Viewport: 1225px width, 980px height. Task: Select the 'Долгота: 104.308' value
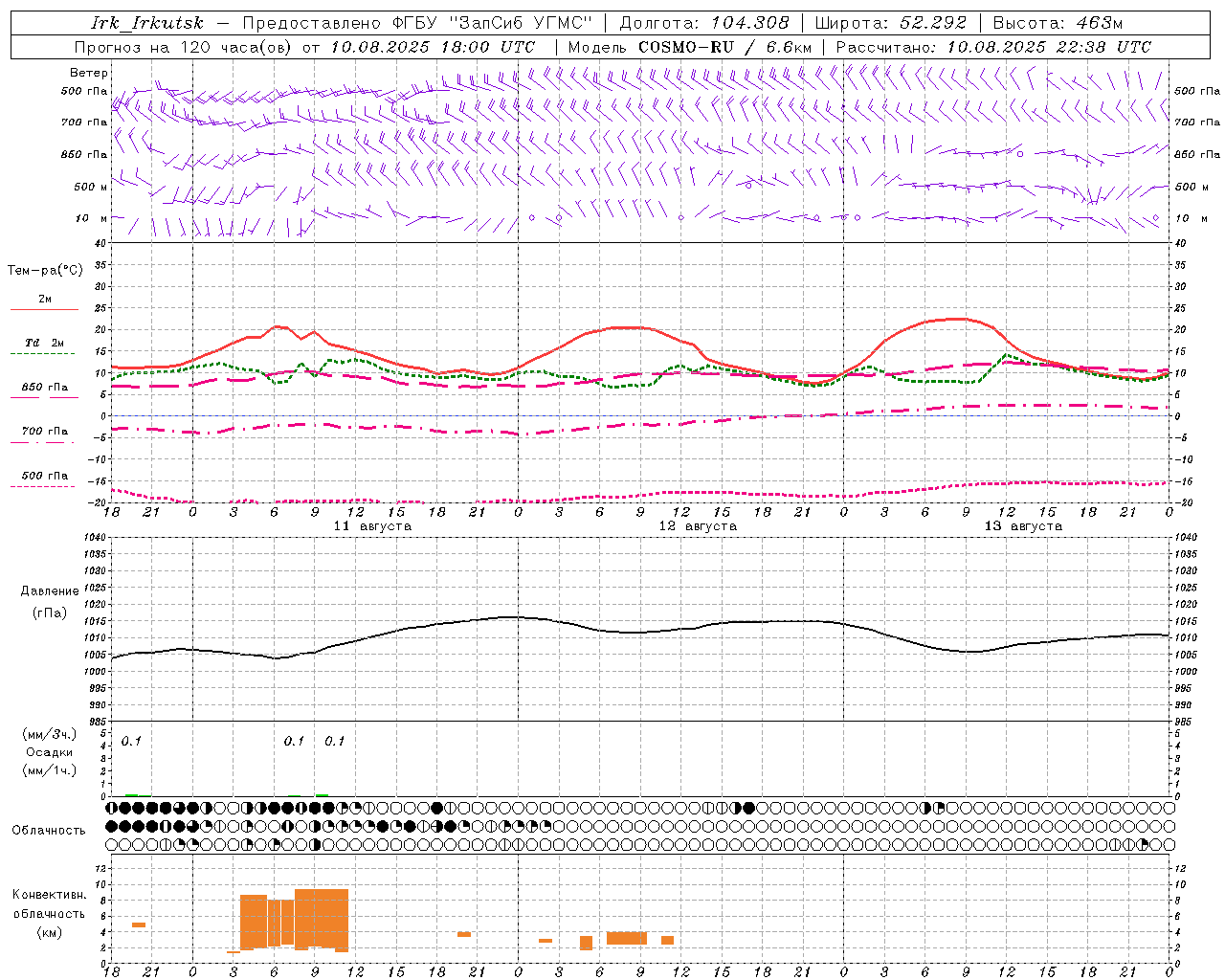(x=704, y=23)
